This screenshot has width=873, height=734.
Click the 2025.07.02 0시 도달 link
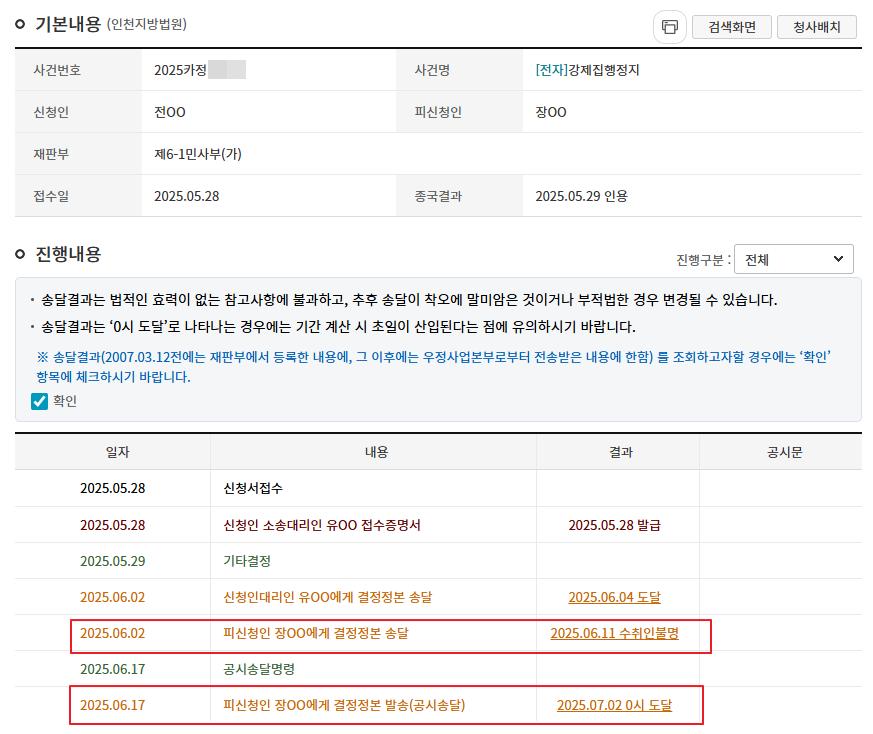614,705
